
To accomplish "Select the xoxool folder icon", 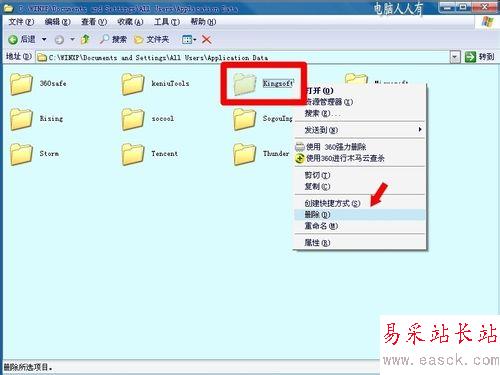I will (x=133, y=119).
